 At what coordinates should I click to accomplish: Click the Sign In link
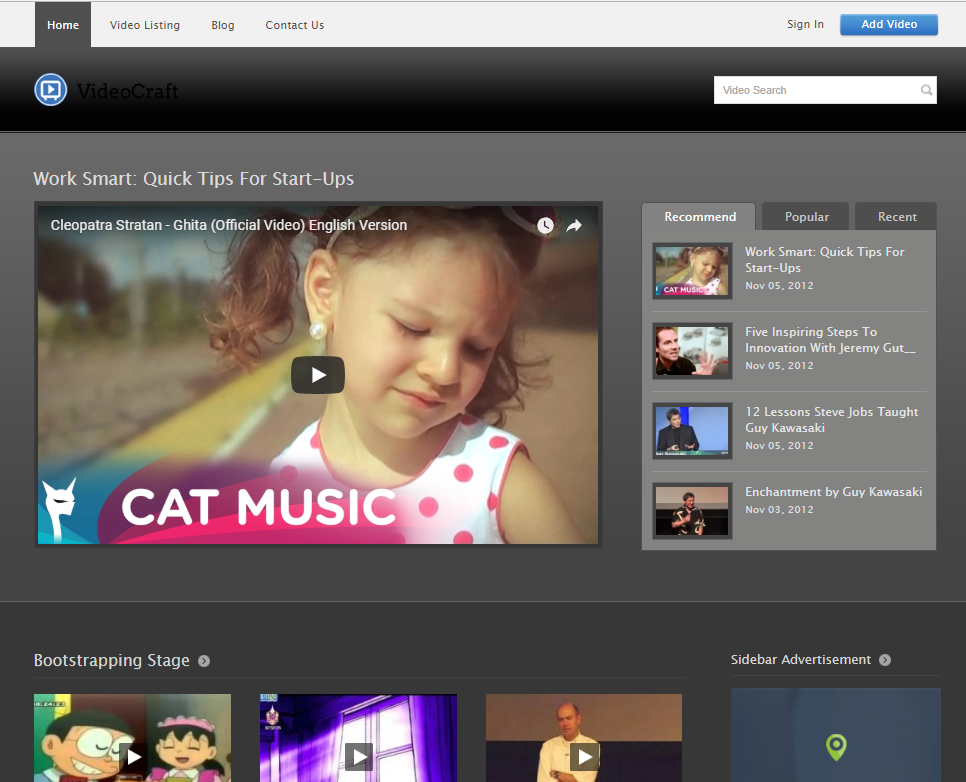tap(805, 24)
